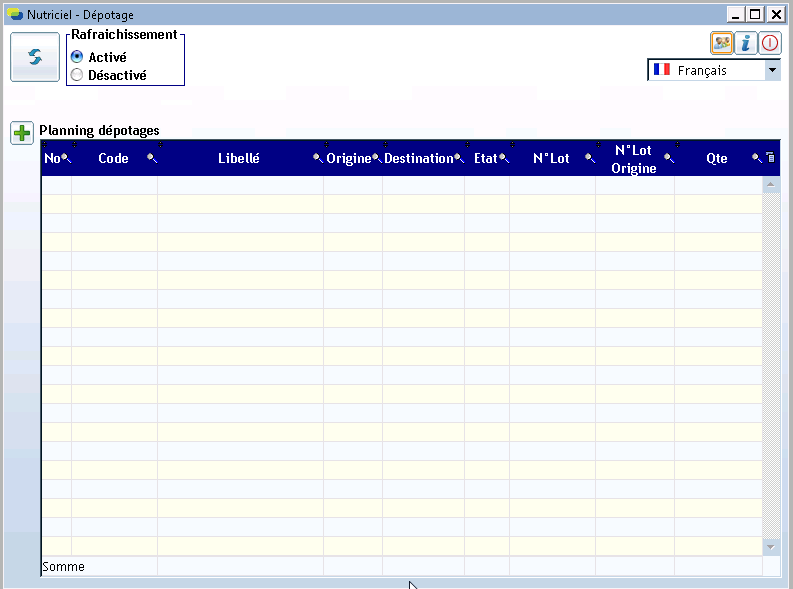Click the Destination column search magnifier
Image resolution: width=793 pixels, height=589 pixels.
click(459, 159)
